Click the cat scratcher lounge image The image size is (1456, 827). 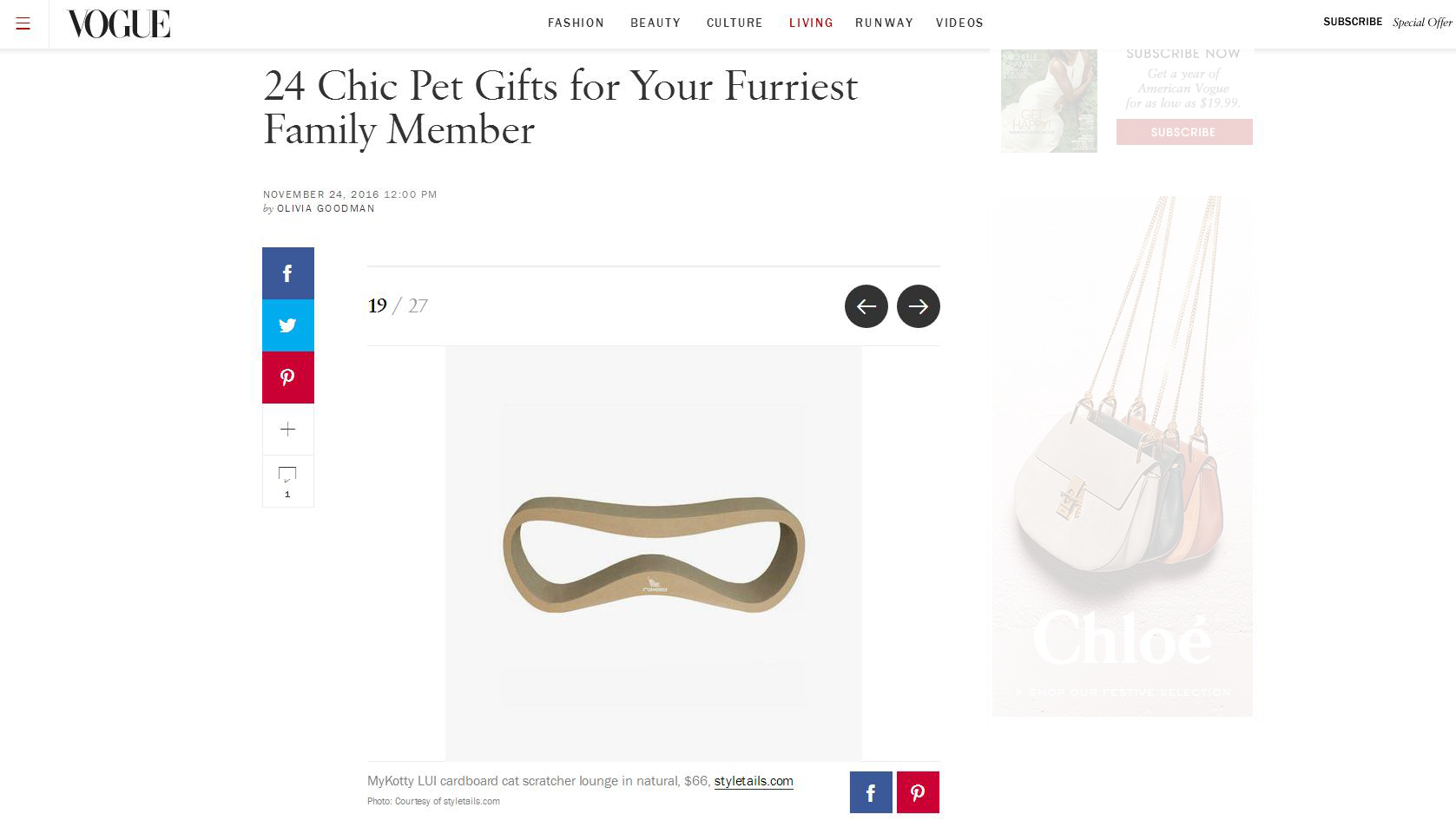(x=654, y=554)
